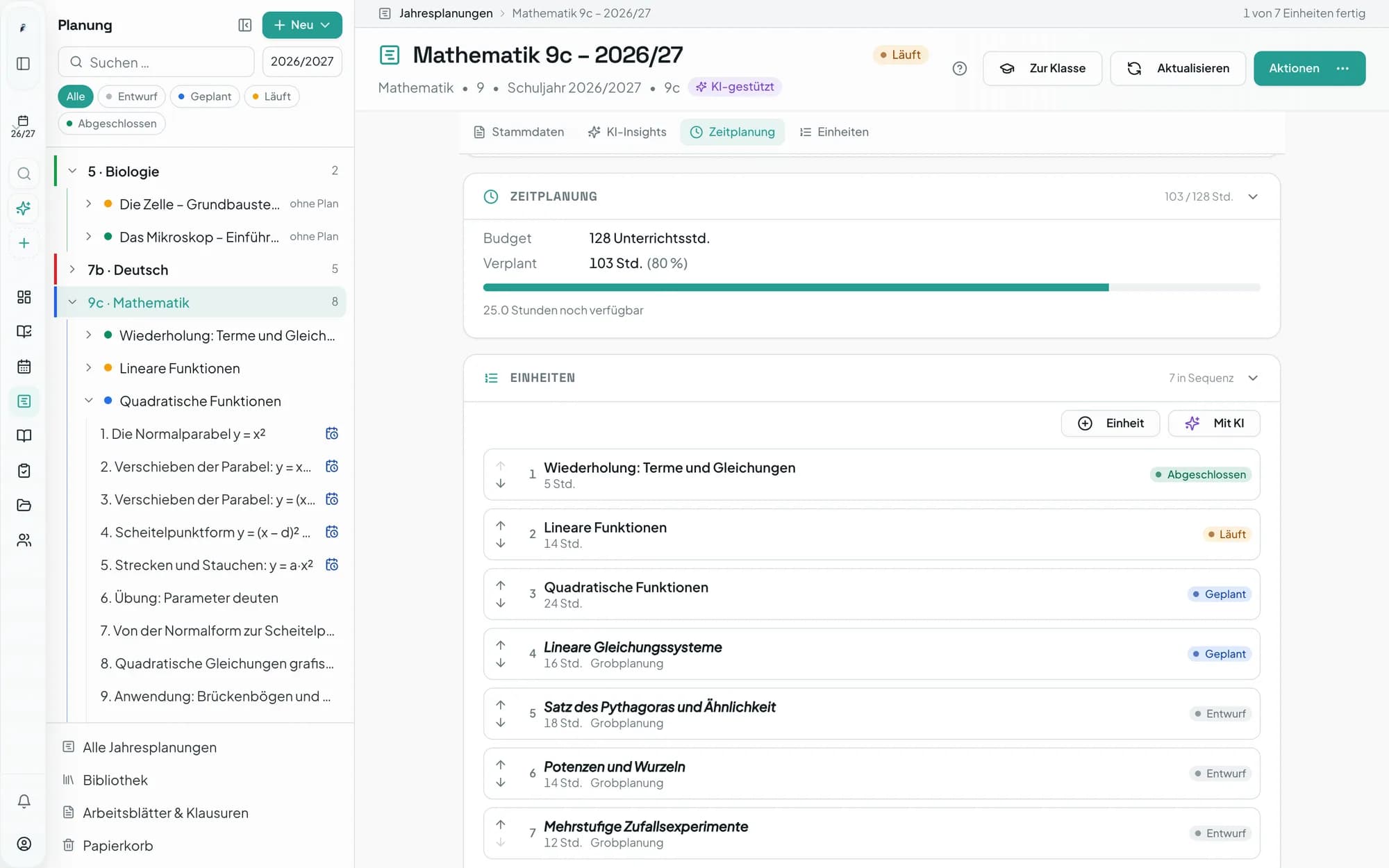Go to Jahresplanungen breadcrumb
Image resolution: width=1389 pixels, height=868 pixels.
pyautogui.click(x=446, y=13)
